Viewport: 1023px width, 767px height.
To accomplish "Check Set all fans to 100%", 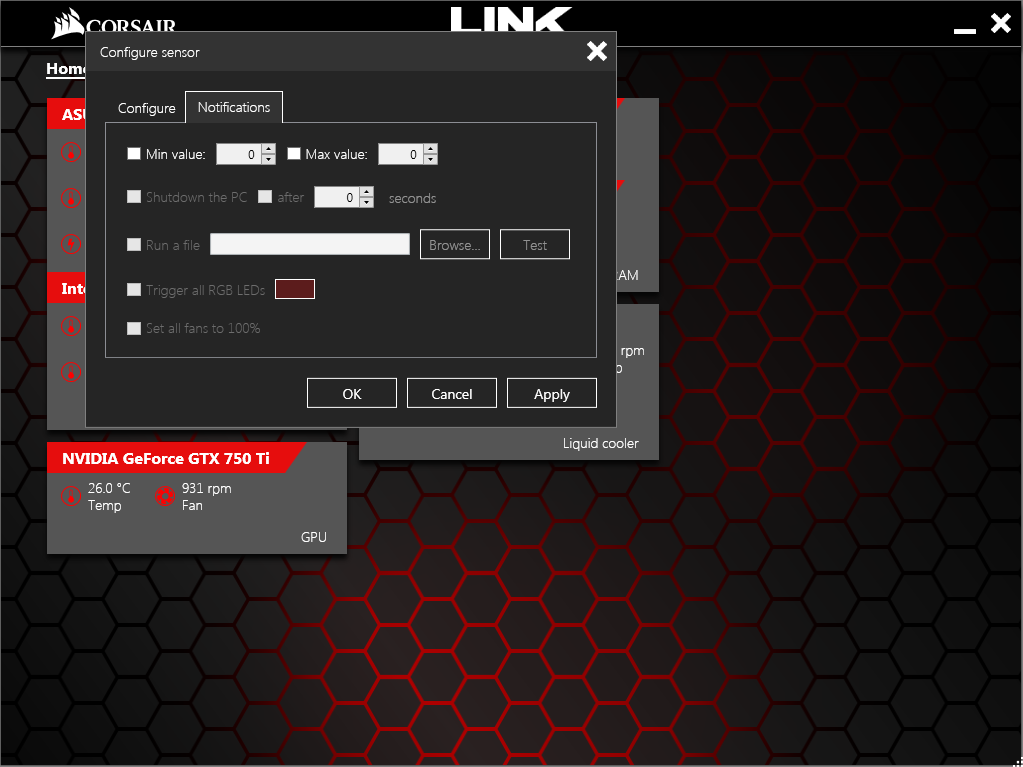I will (x=134, y=328).
